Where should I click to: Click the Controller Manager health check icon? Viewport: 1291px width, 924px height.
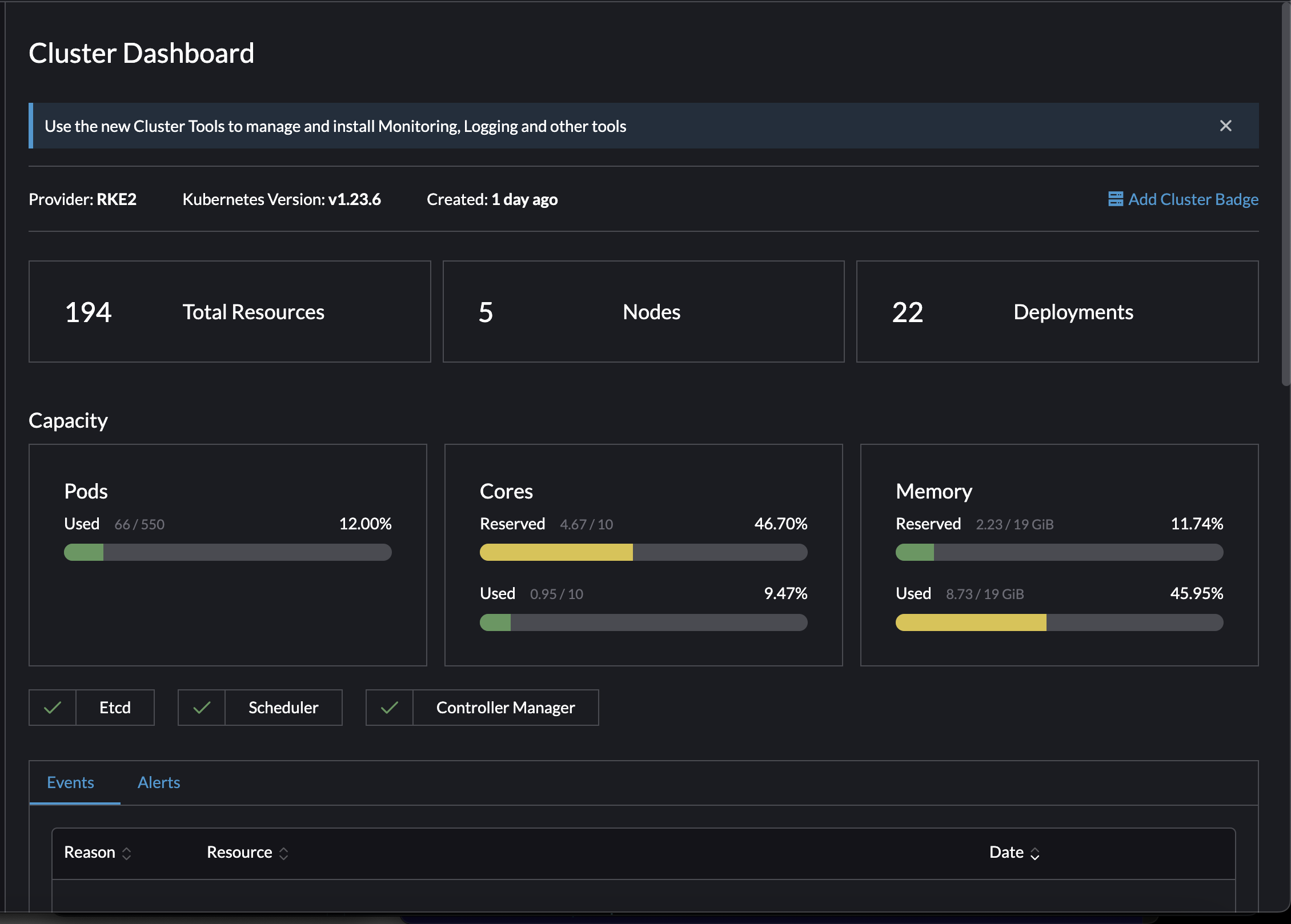(389, 707)
